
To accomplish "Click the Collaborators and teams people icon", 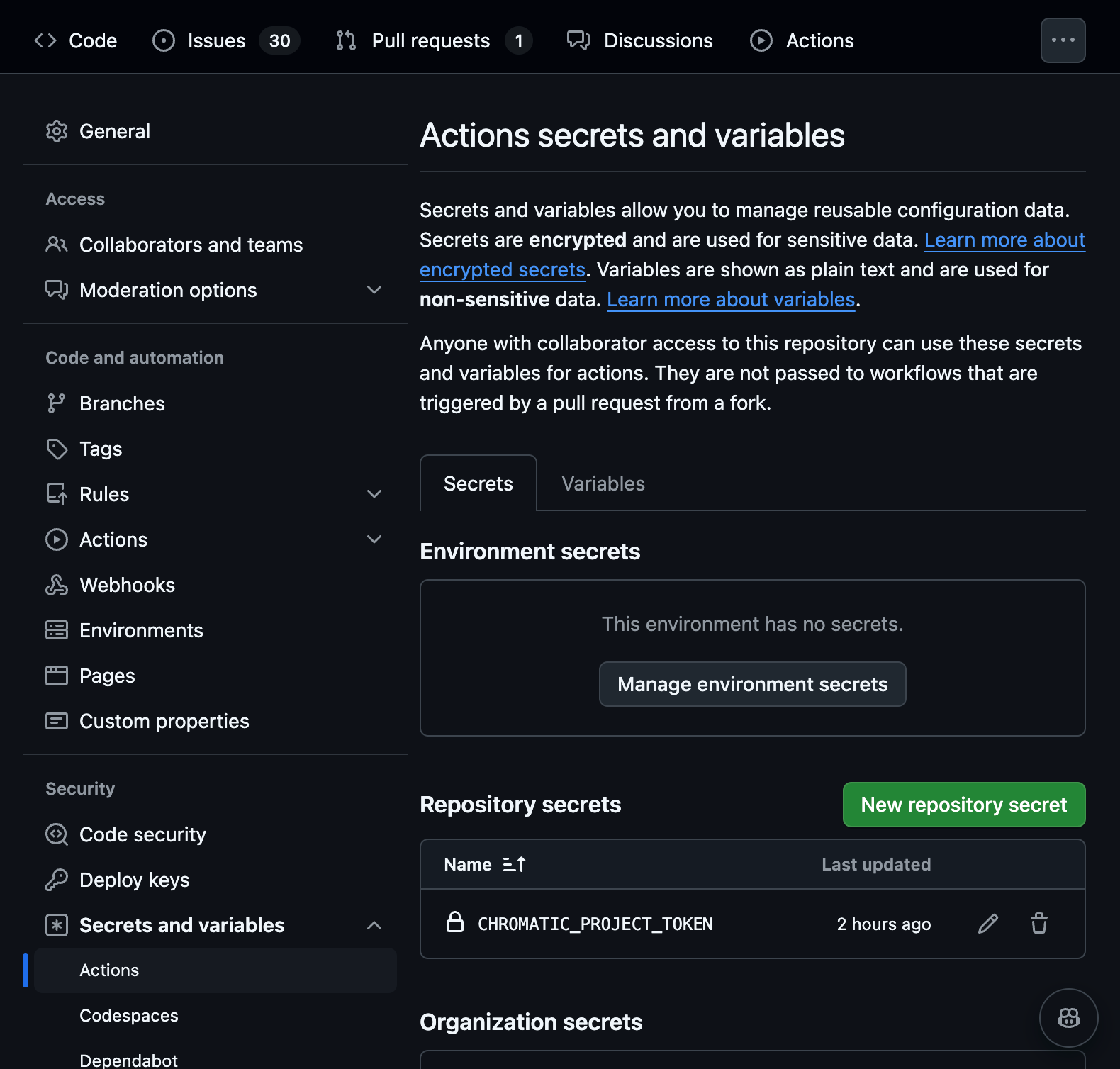I will (57, 245).
